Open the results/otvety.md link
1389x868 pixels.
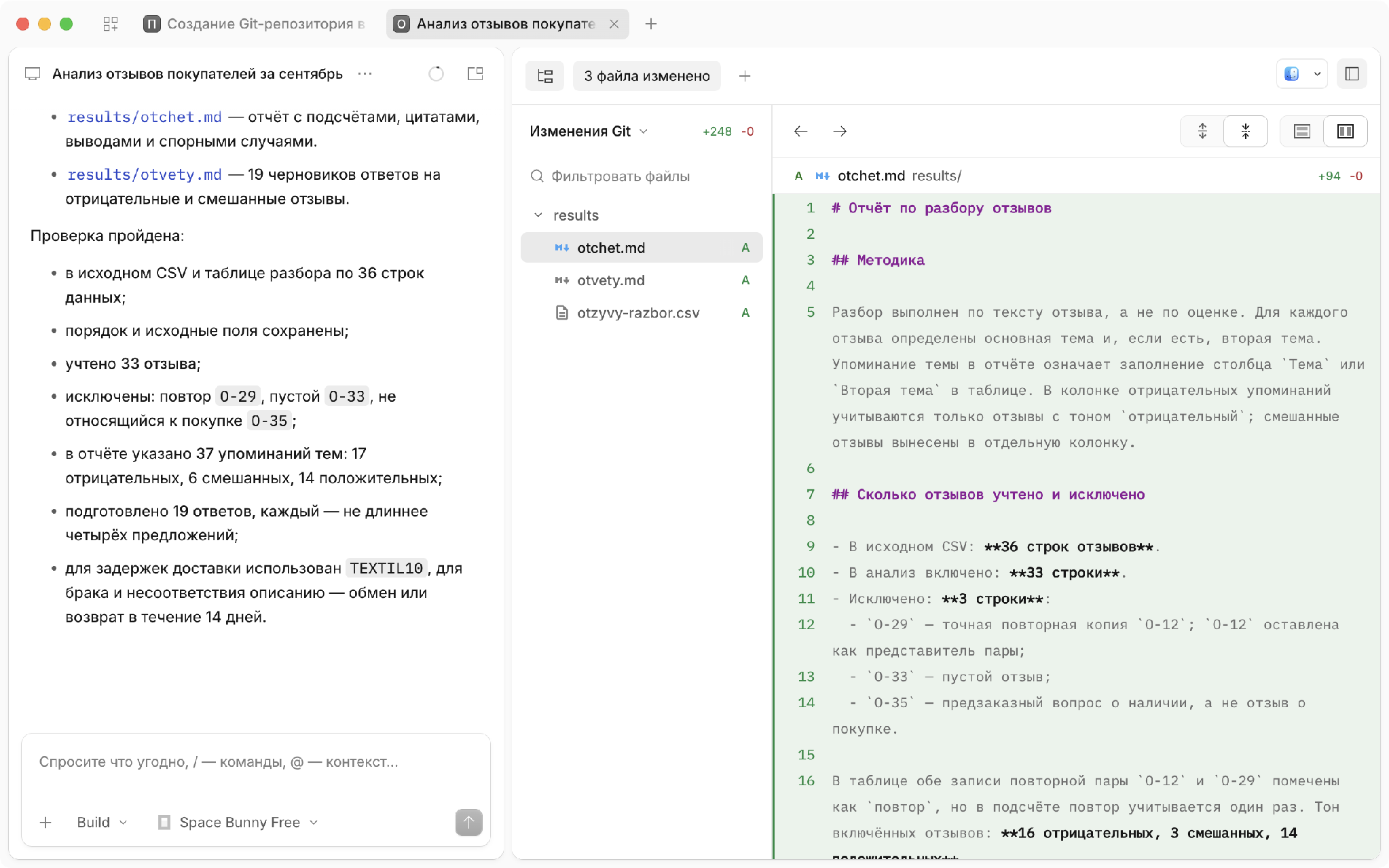pyautogui.click(x=145, y=175)
